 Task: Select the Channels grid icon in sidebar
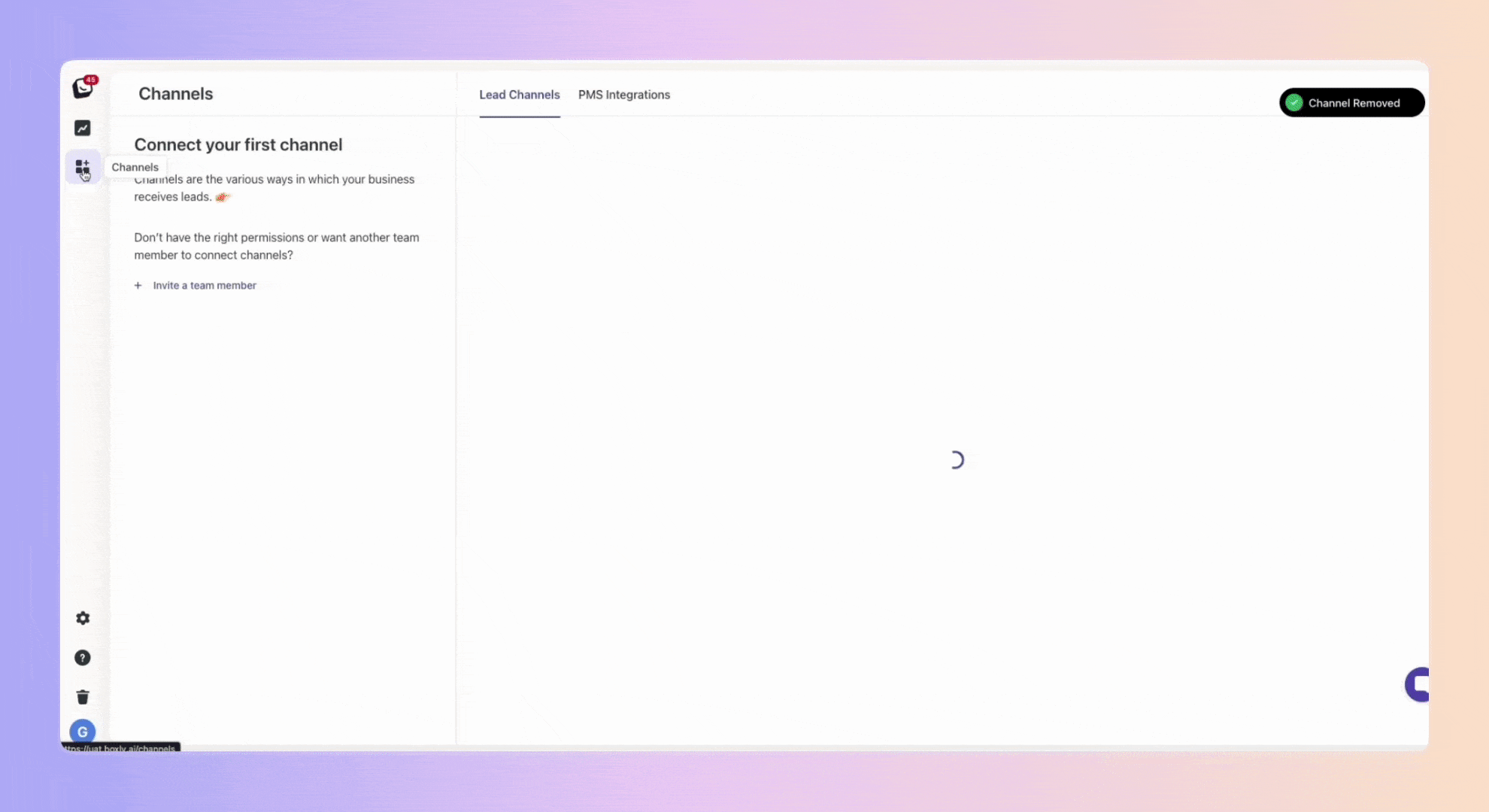pyautogui.click(x=82, y=166)
